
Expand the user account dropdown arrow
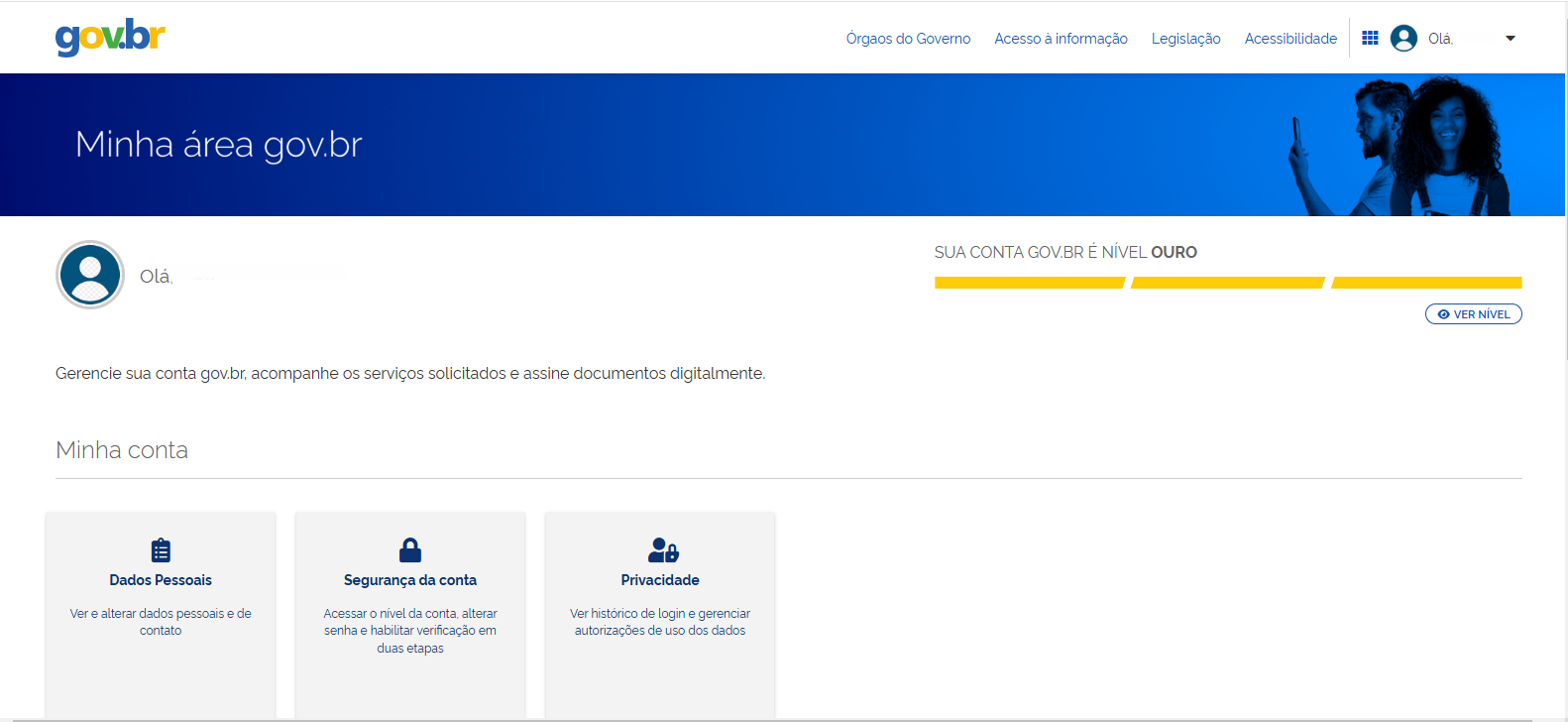[x=1511, y=39]
